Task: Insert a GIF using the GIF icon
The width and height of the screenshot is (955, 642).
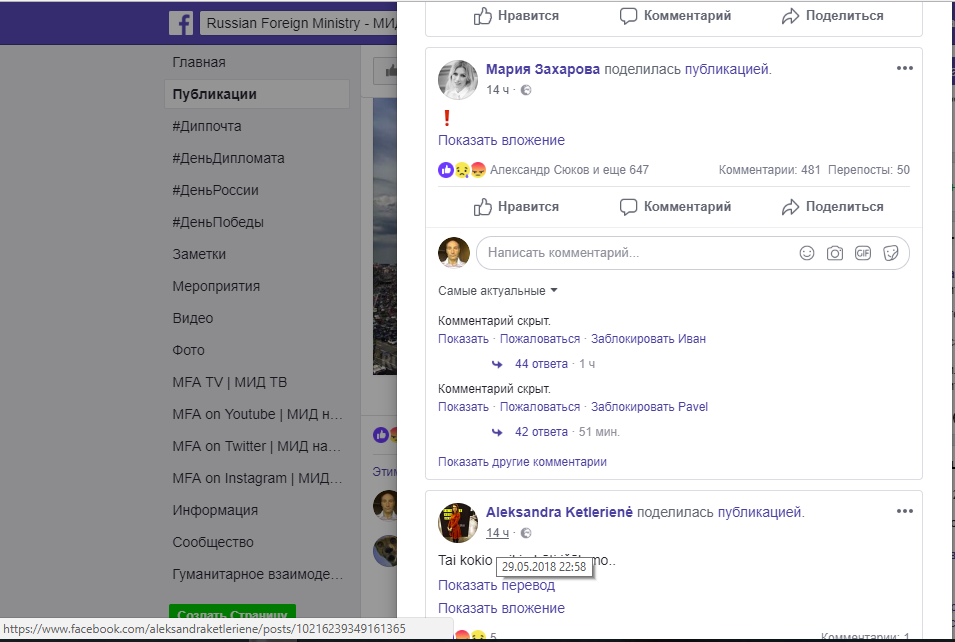Action: click(x=862, y=253)
